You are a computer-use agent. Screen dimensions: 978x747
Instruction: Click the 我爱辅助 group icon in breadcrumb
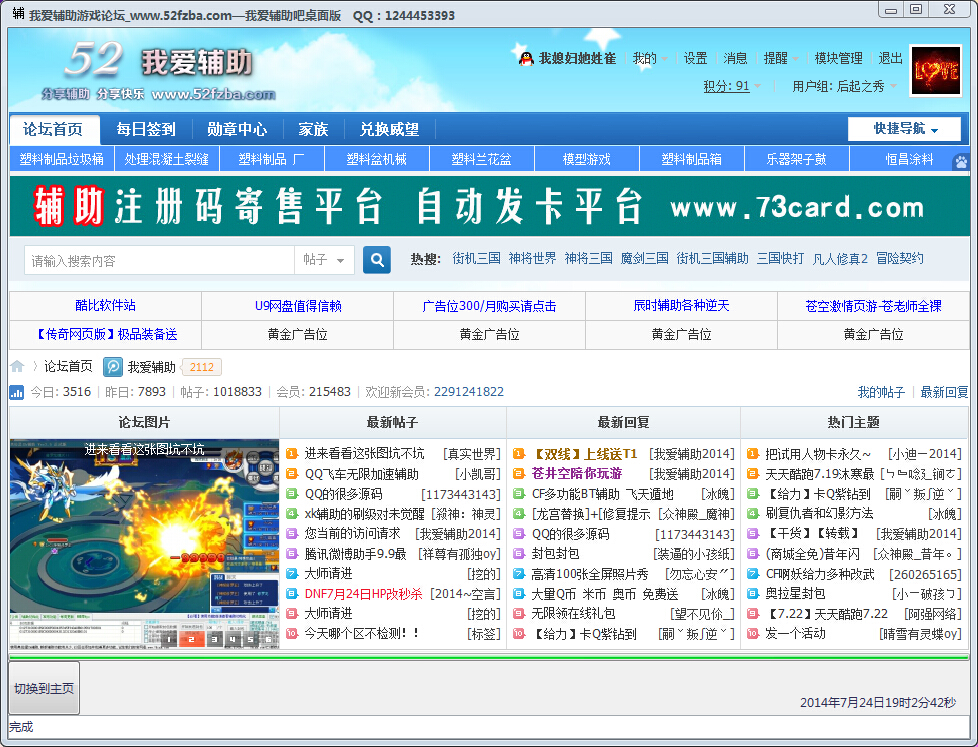pos(113,367)
